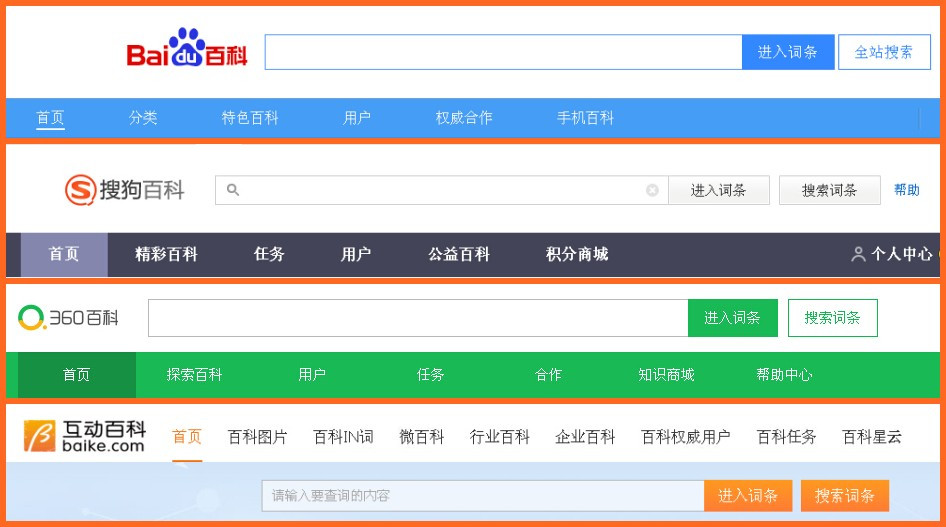Open 百科权威用户 on Hudong Baike
Image resolution: width=946 pixels, height=527 pixels.
click(686, 437)
